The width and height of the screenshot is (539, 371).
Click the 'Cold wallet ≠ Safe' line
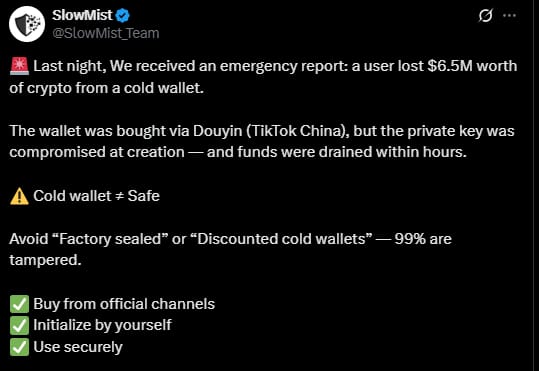pyautogui.click(x=96, y=196)
